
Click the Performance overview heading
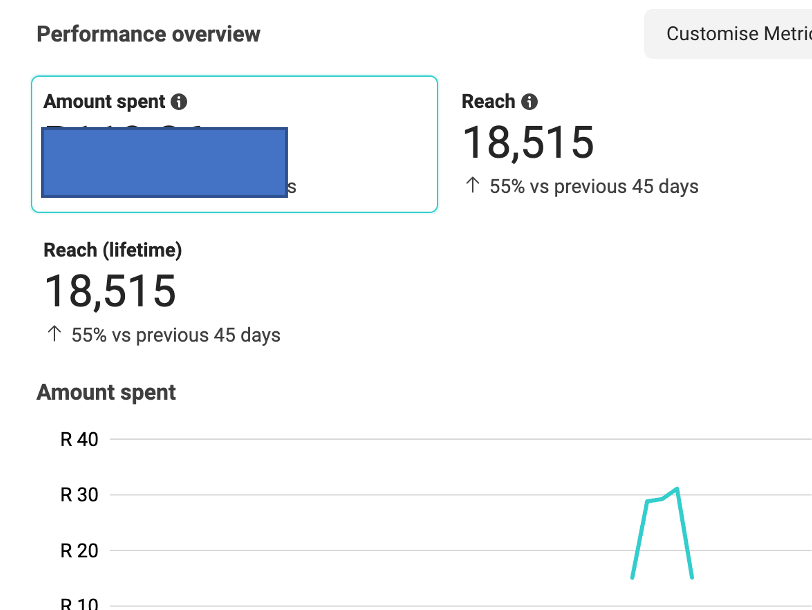(x=149, y=34)
